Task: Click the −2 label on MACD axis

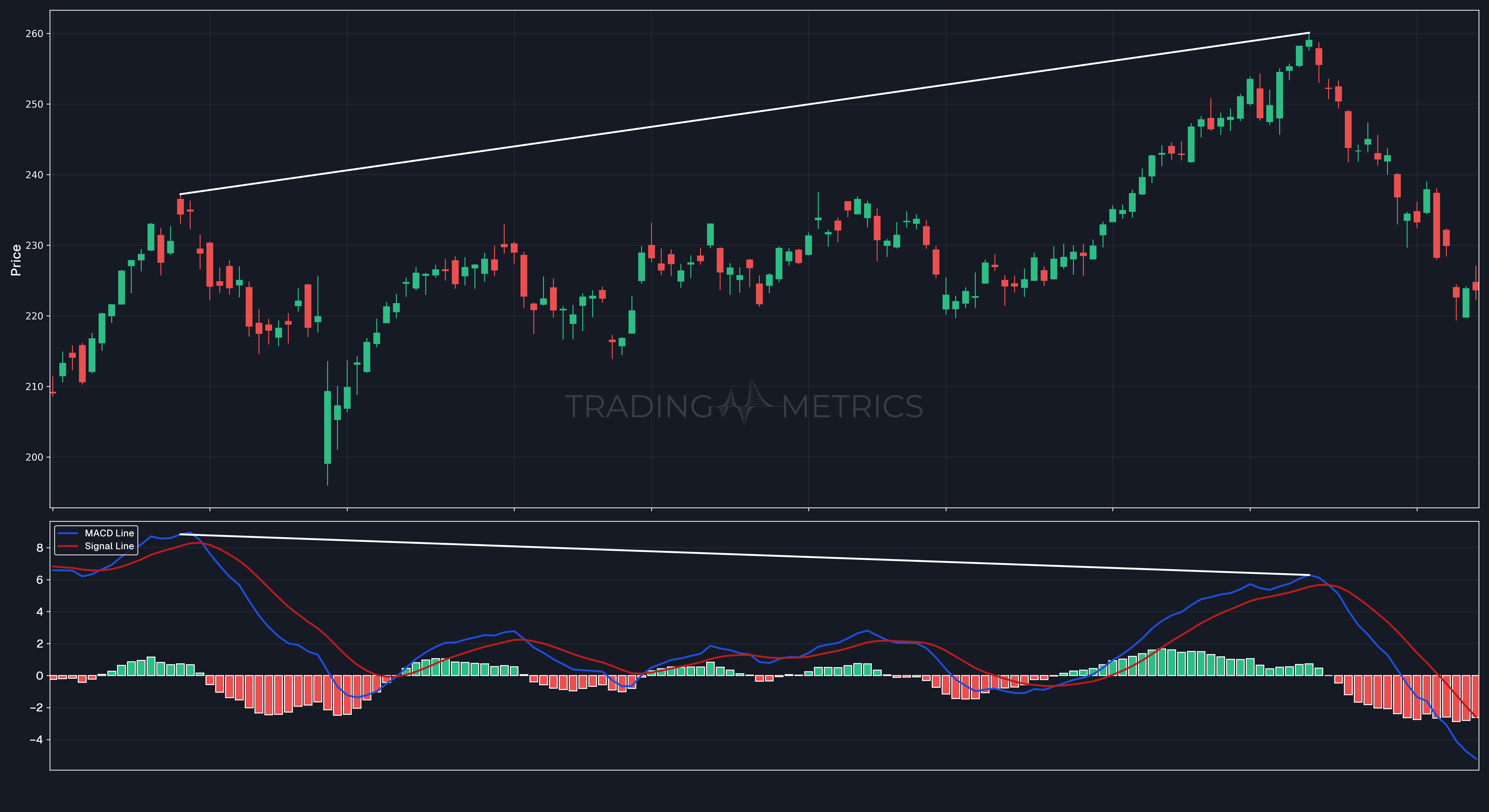Action: pyautogui.click(x=36, y=707)
